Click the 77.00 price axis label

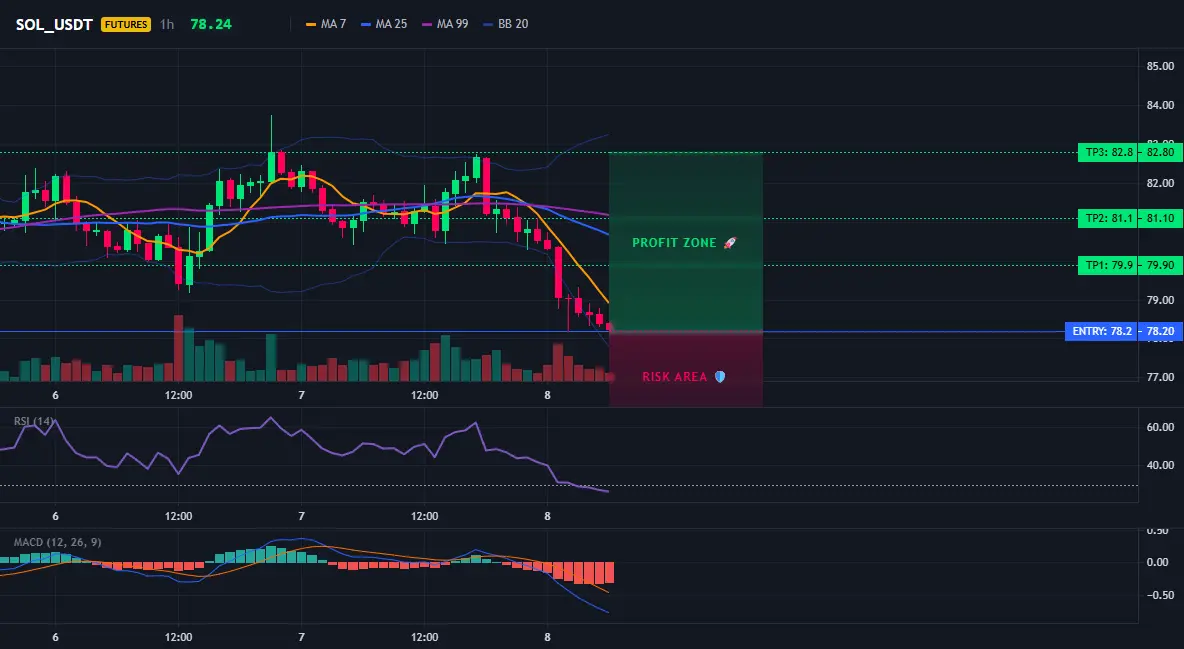(x=1161, y=377)
